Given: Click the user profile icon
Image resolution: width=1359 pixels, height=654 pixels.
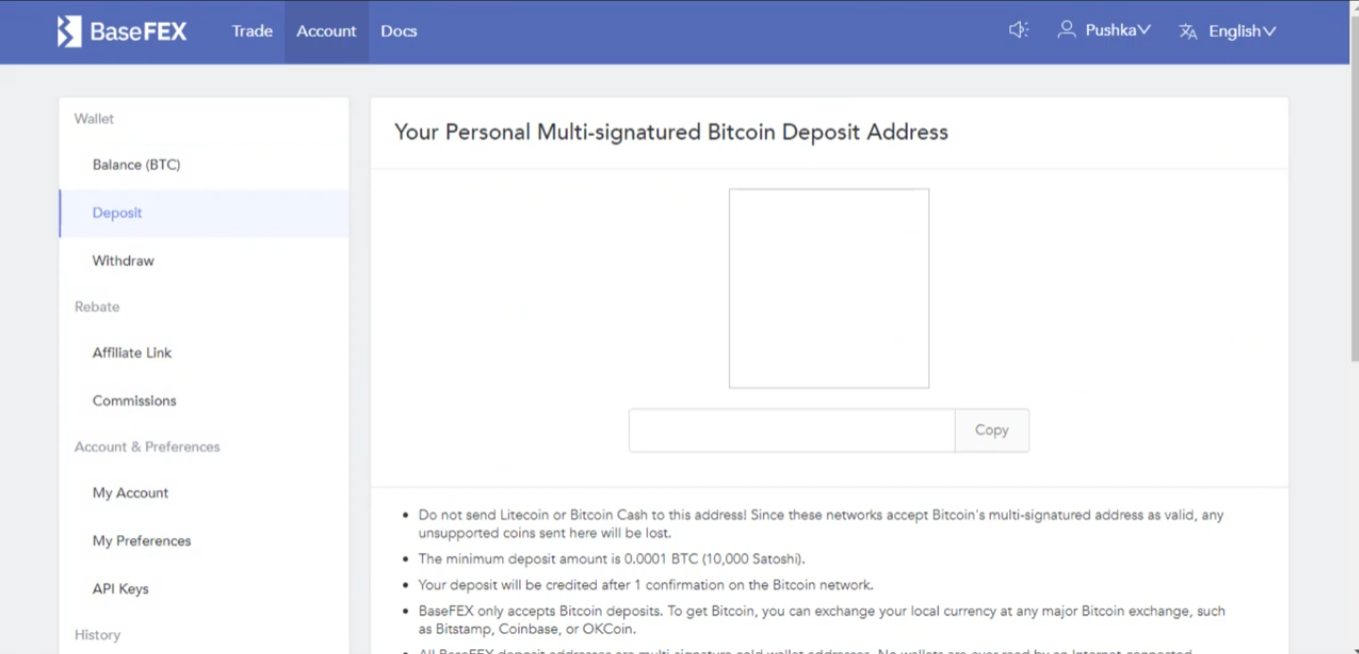Looking at the screenshot, I should pos(1066,30).
